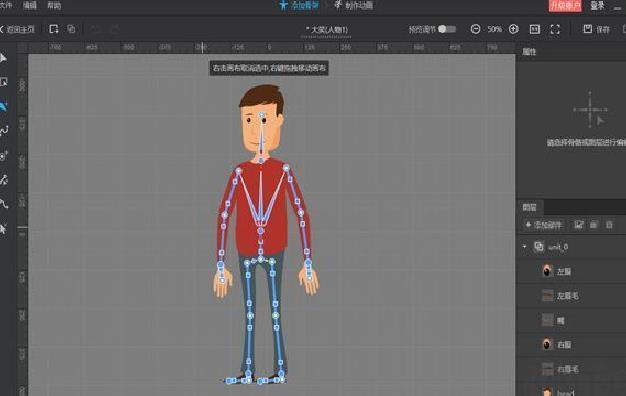Click 返回主页 to go back
Image resolution: width=626 pixels, height=396 pixels.
pyautogui.click(x=17, y=30)
